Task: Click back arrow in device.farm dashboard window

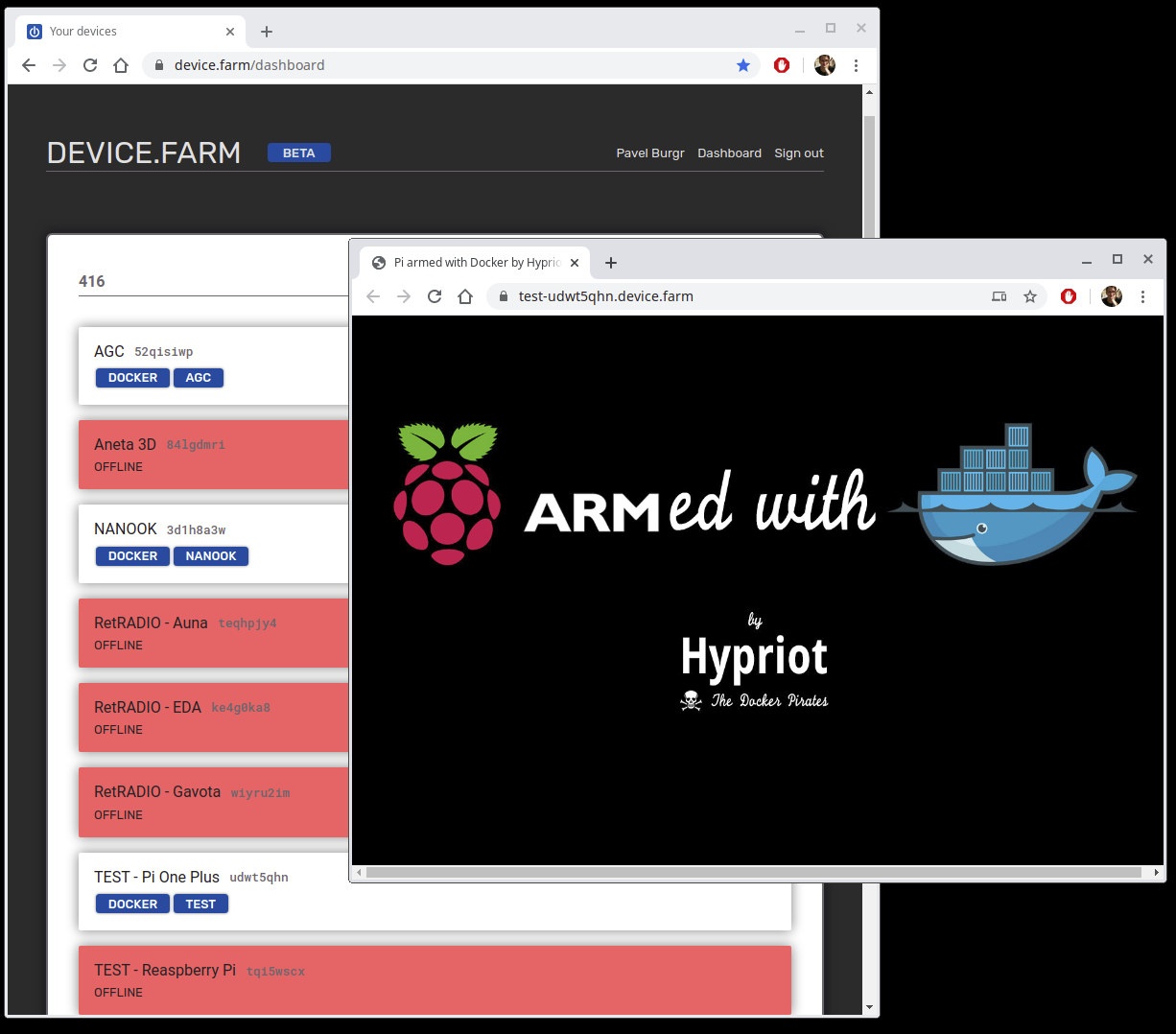Action: [x=29, y=65]
